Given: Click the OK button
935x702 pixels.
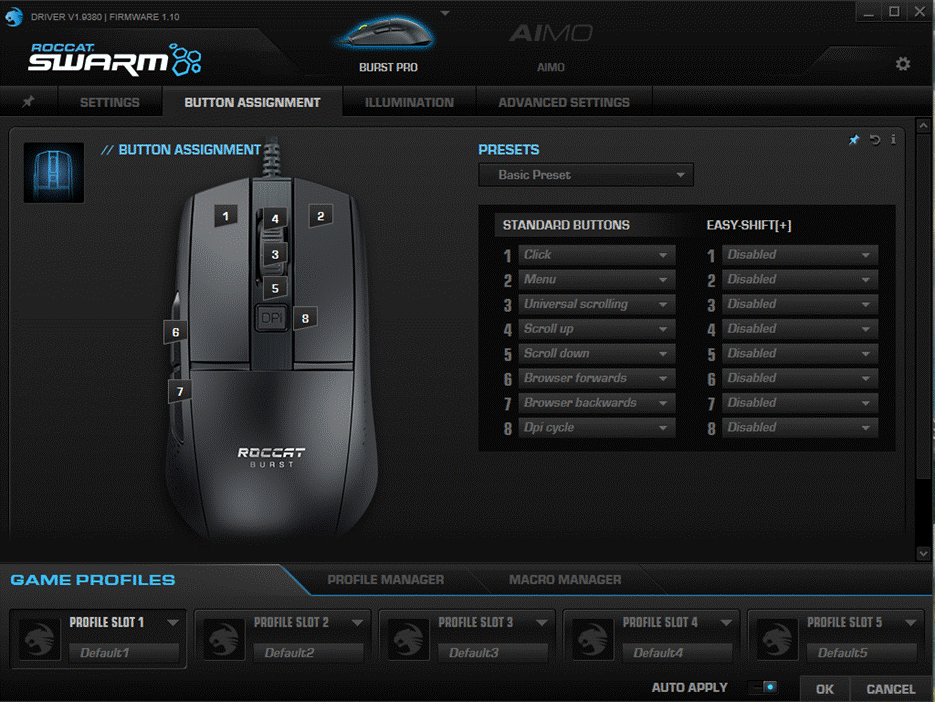Looking at the screenshot, I should point(825,689).
